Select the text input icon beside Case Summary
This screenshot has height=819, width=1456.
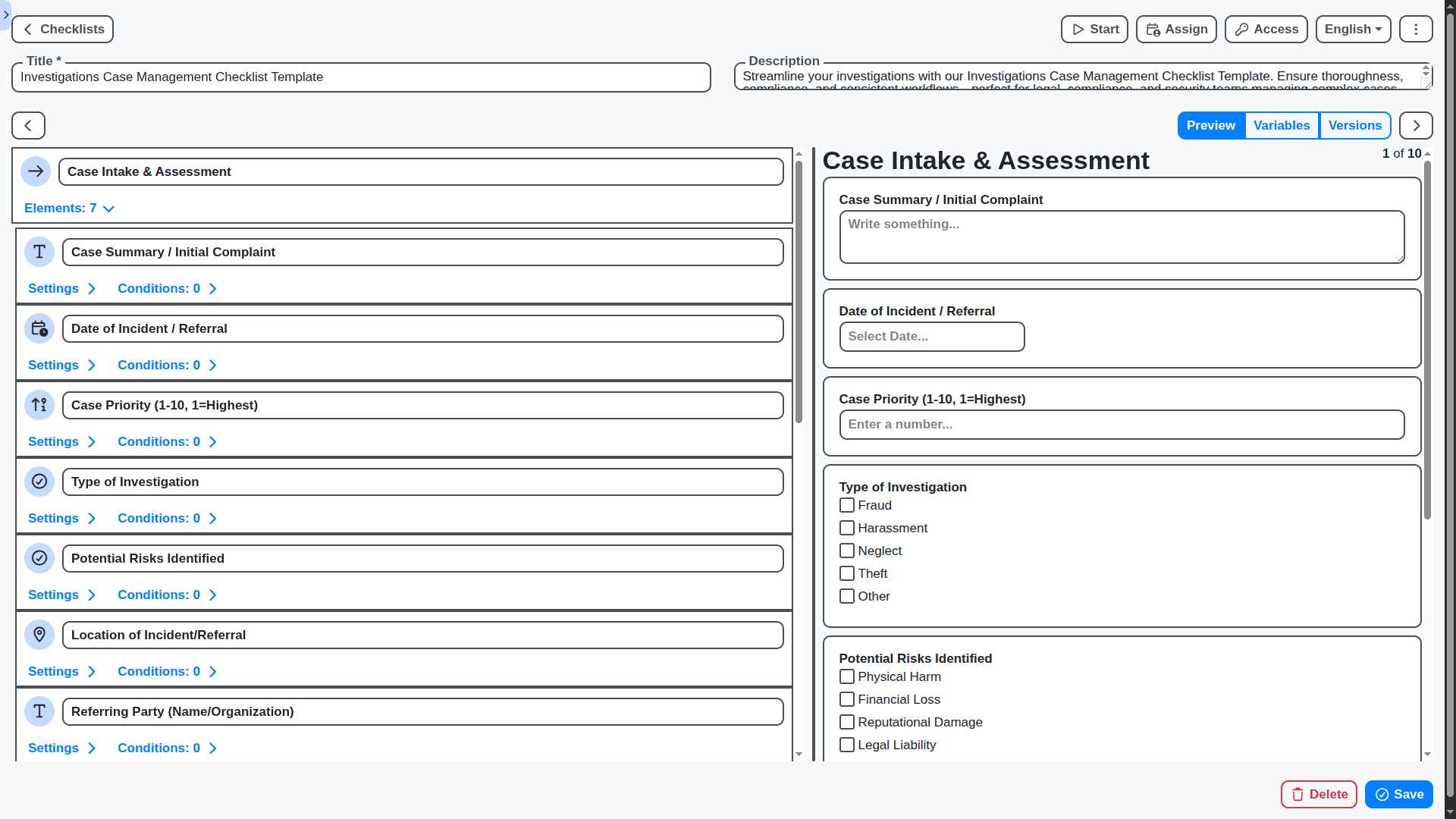[x=39, y=252]
